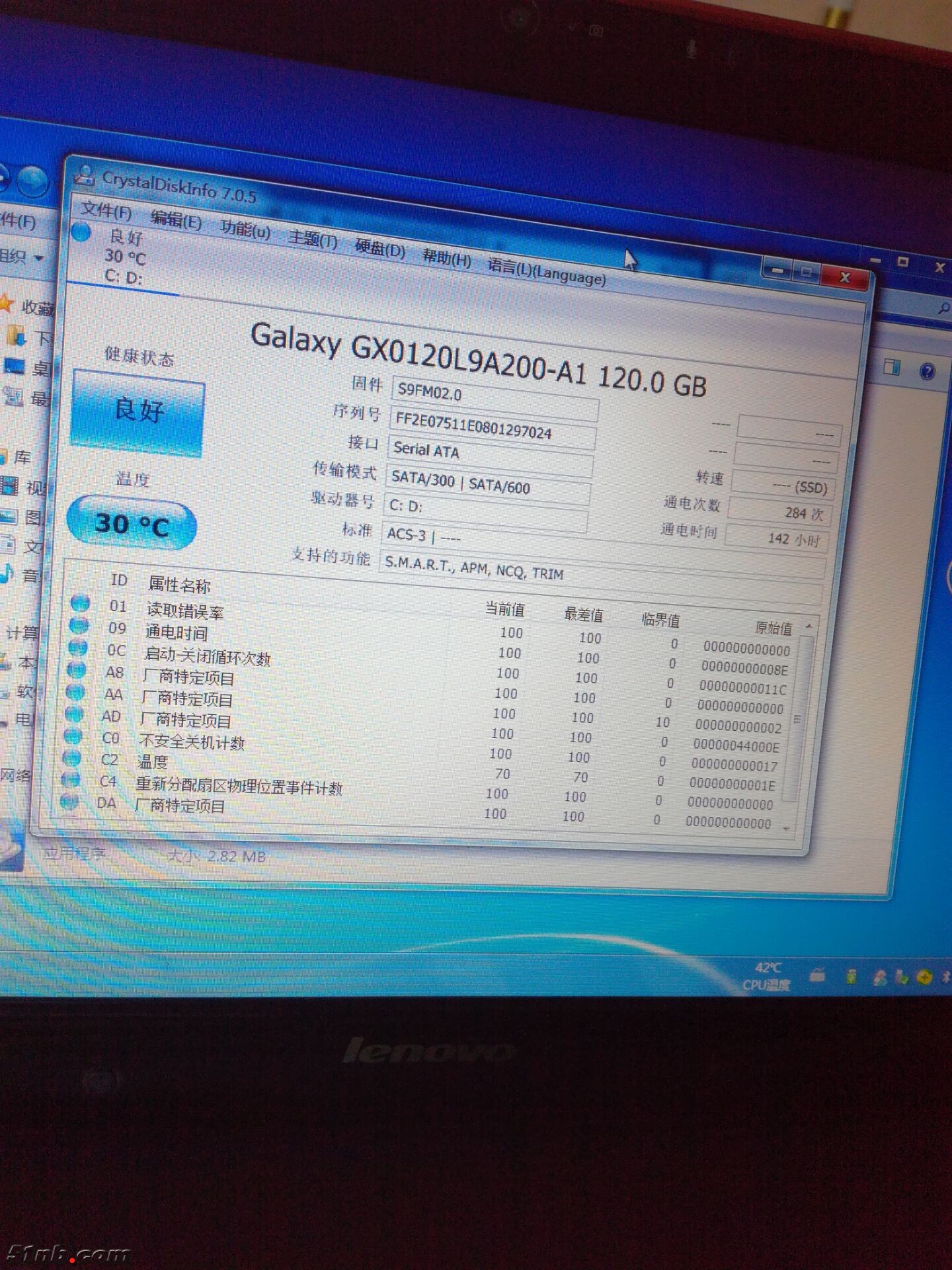Open the 编辑(E) menu
This screenshot has height=1270, width=952.
point(176,219)
